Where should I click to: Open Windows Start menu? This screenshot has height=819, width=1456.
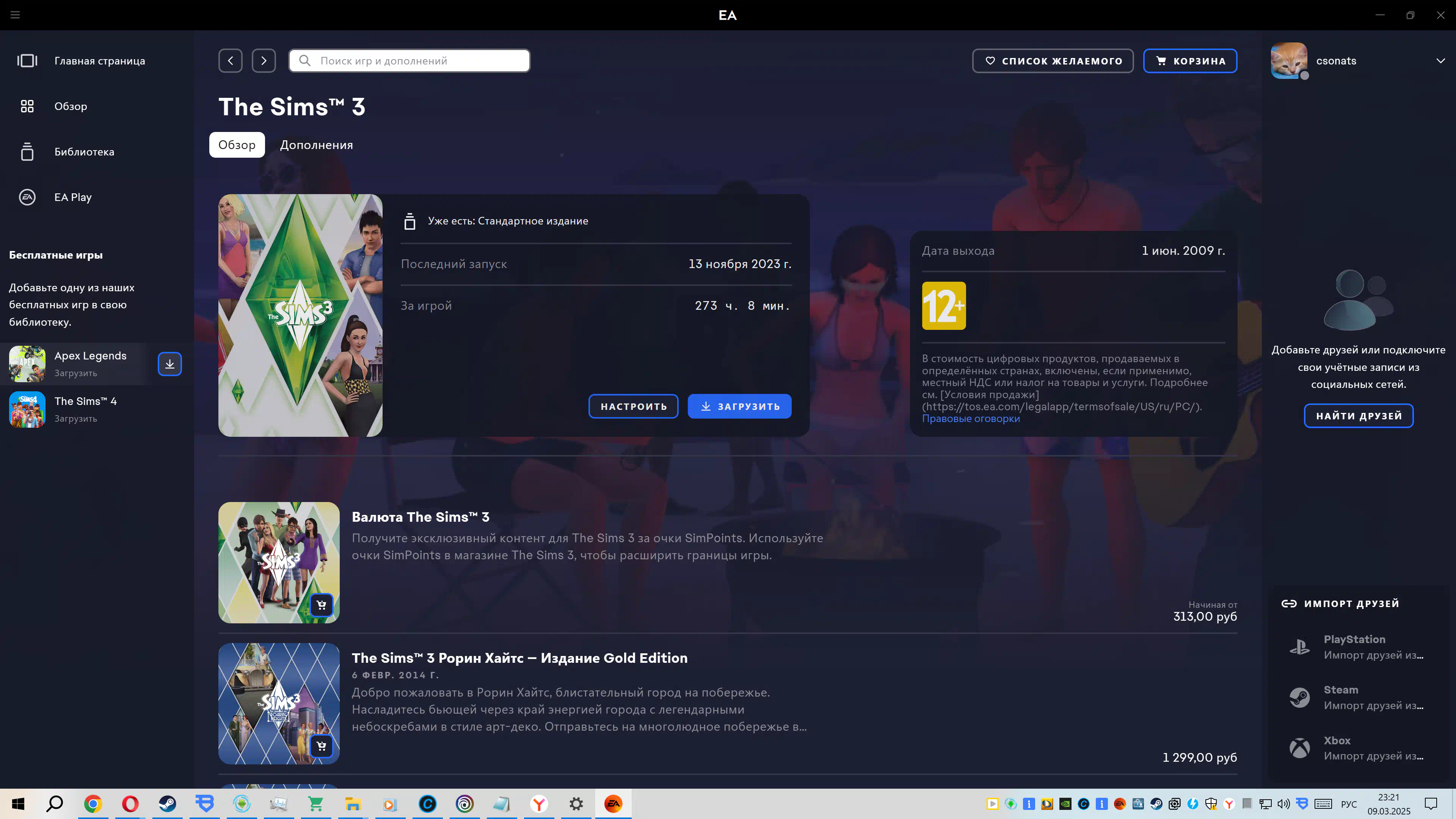[18, 804]
